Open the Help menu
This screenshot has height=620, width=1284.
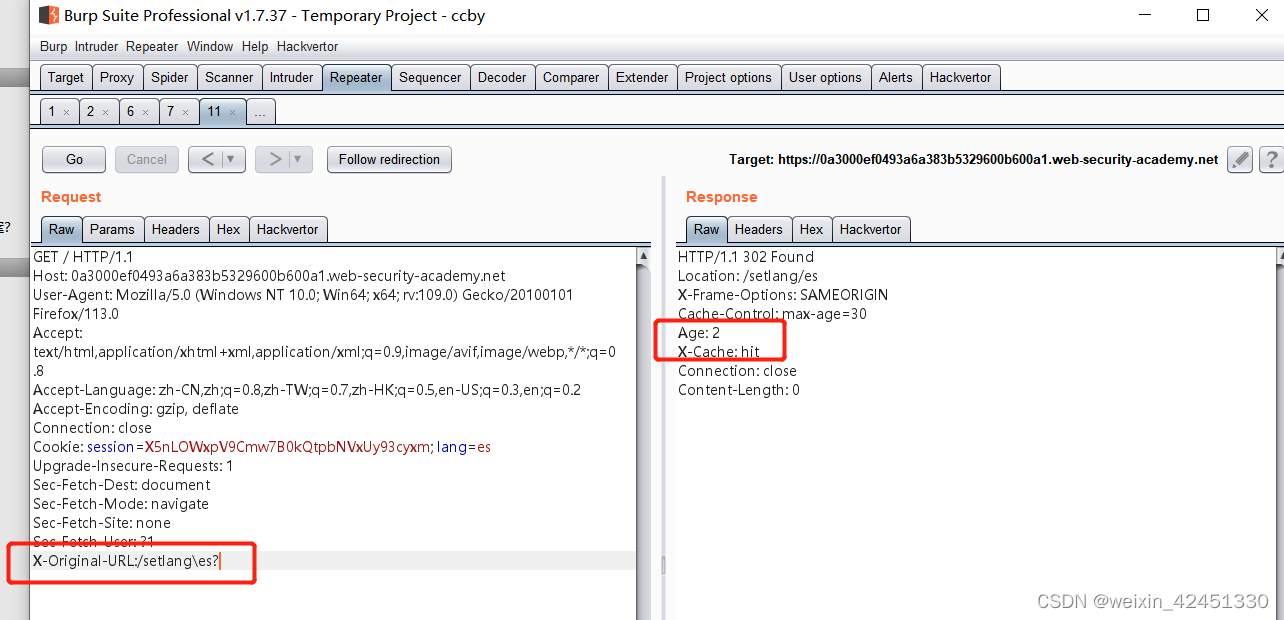(255, 46)
